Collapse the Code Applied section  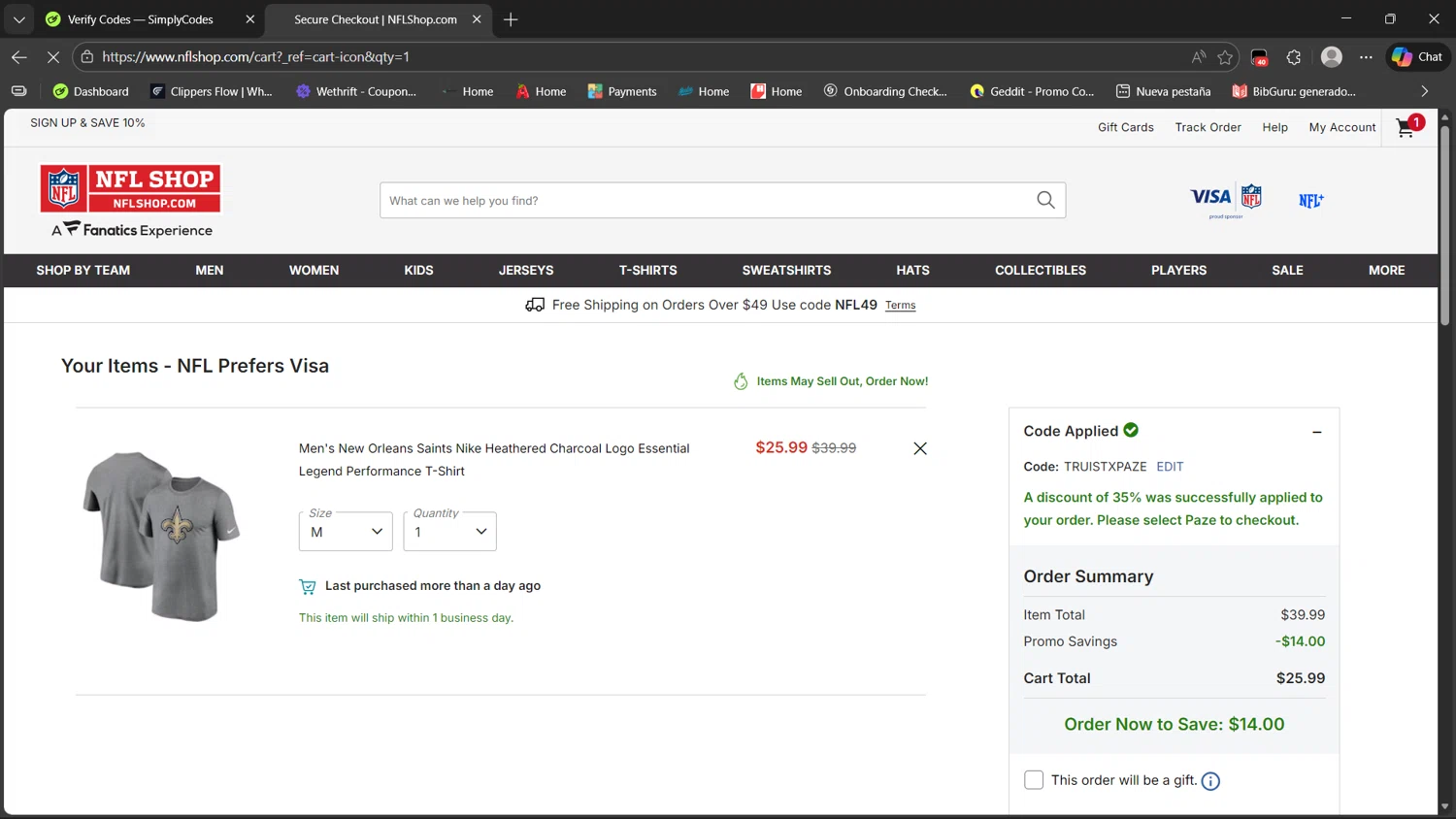1317,432
